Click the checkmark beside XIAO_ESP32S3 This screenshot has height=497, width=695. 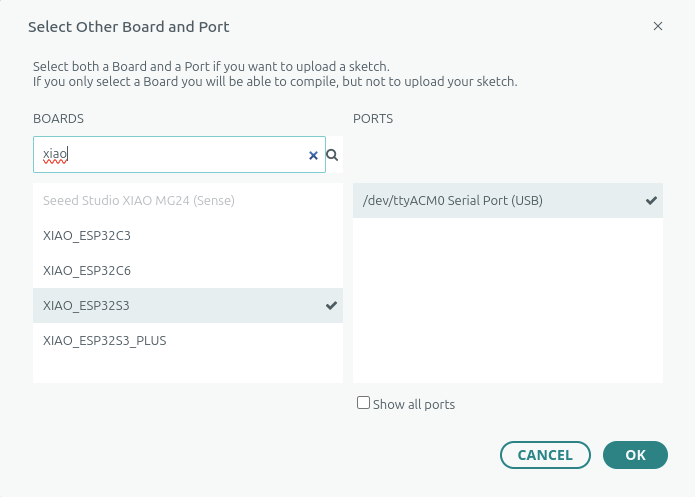point(332,305)
